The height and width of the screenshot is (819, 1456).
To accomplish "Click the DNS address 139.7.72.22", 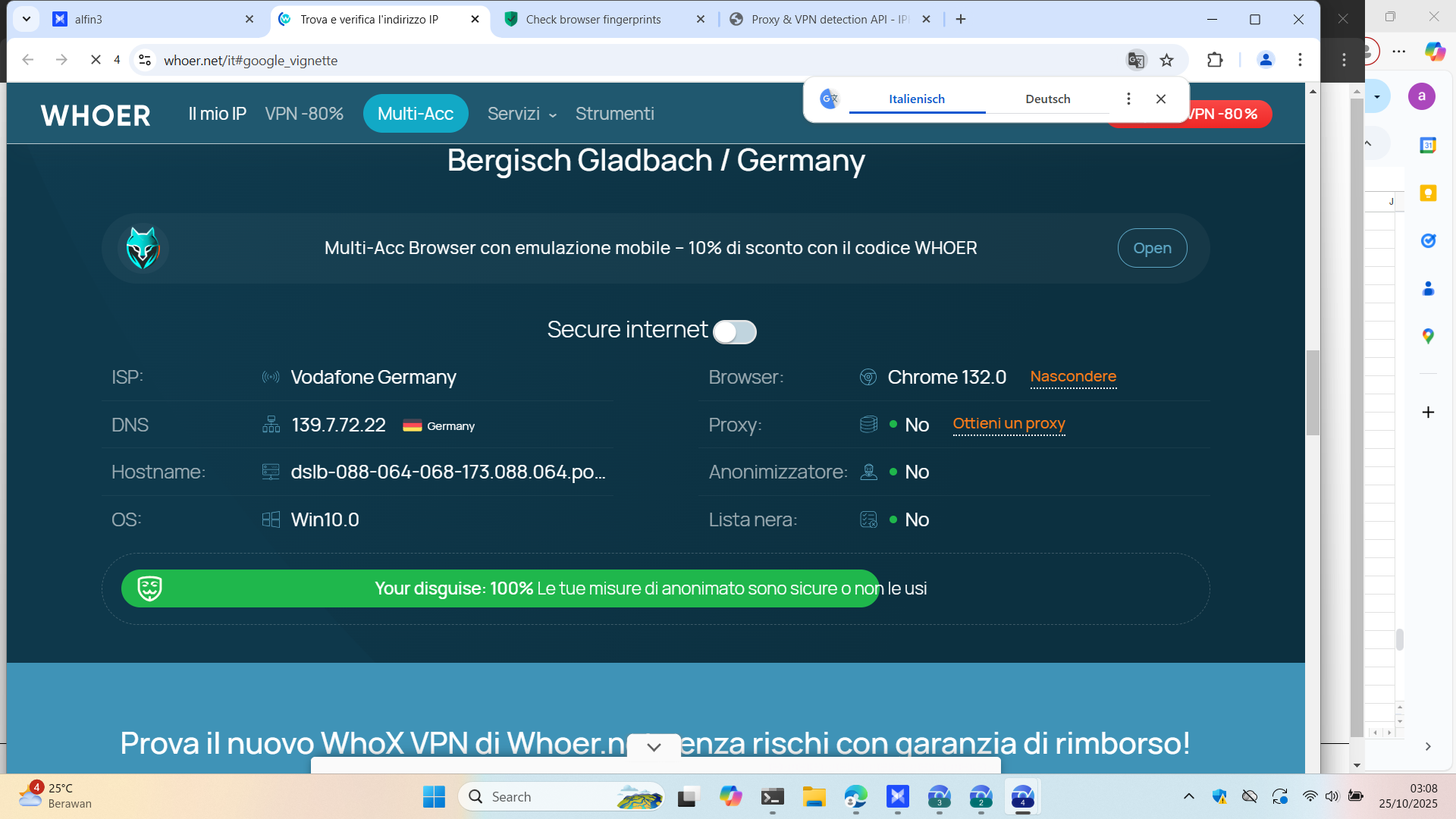I will [338, 425].
